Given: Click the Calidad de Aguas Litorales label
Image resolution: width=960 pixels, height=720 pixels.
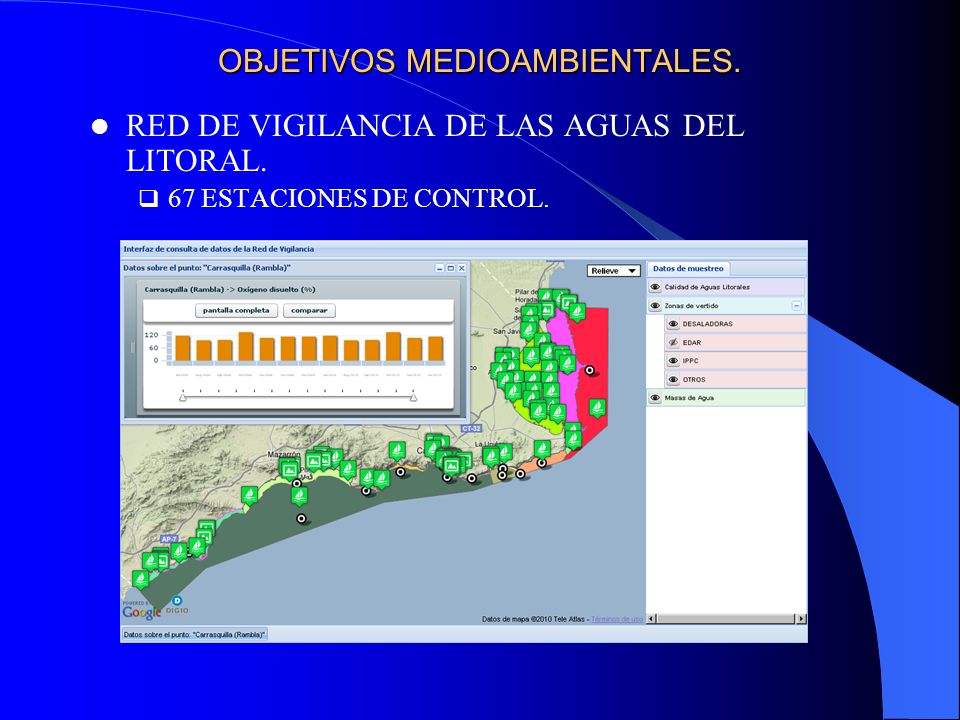Looking at the screenshot, I should (x=707, y=287).
